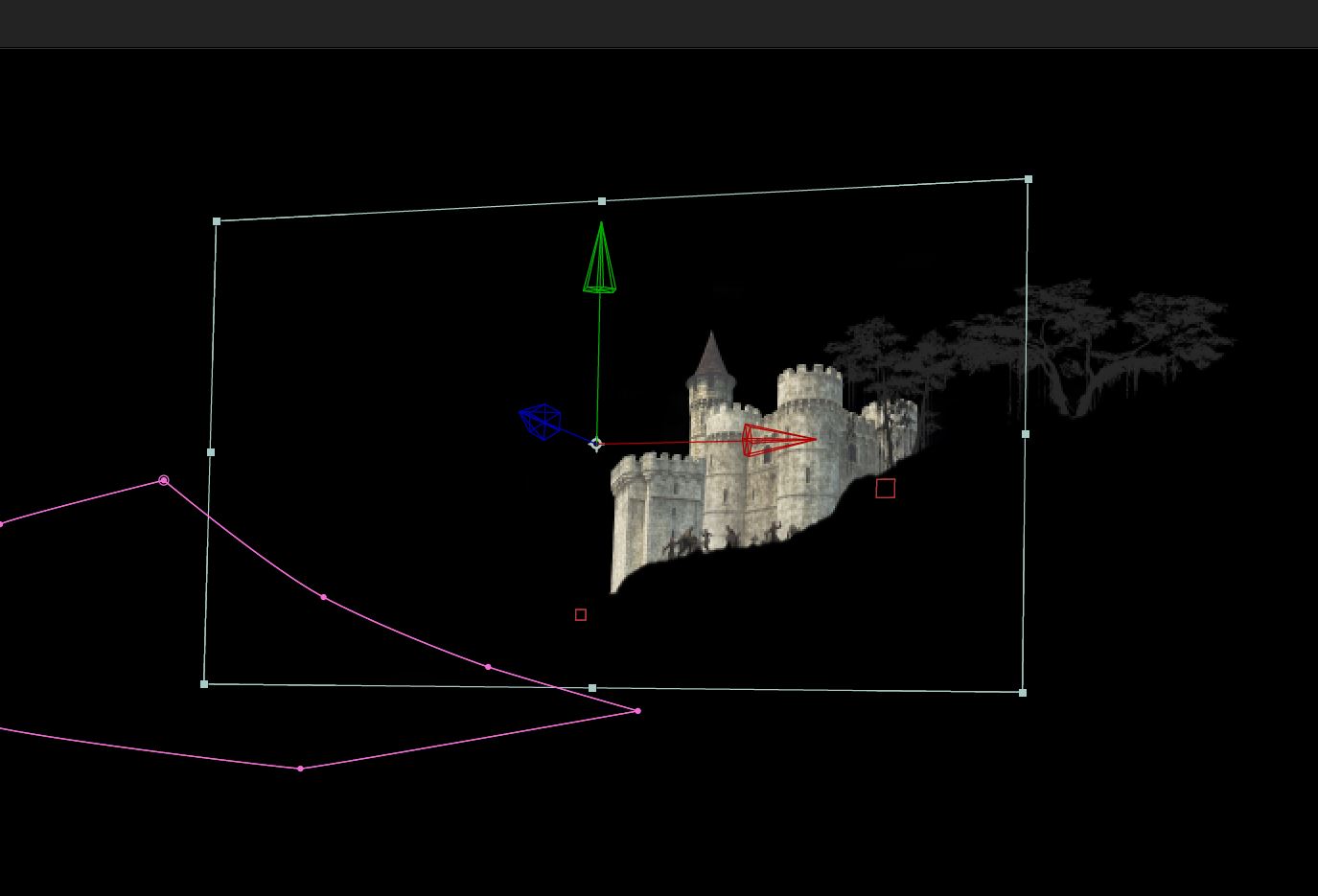Click the red X-axis arrow handle

coord(777,440)
